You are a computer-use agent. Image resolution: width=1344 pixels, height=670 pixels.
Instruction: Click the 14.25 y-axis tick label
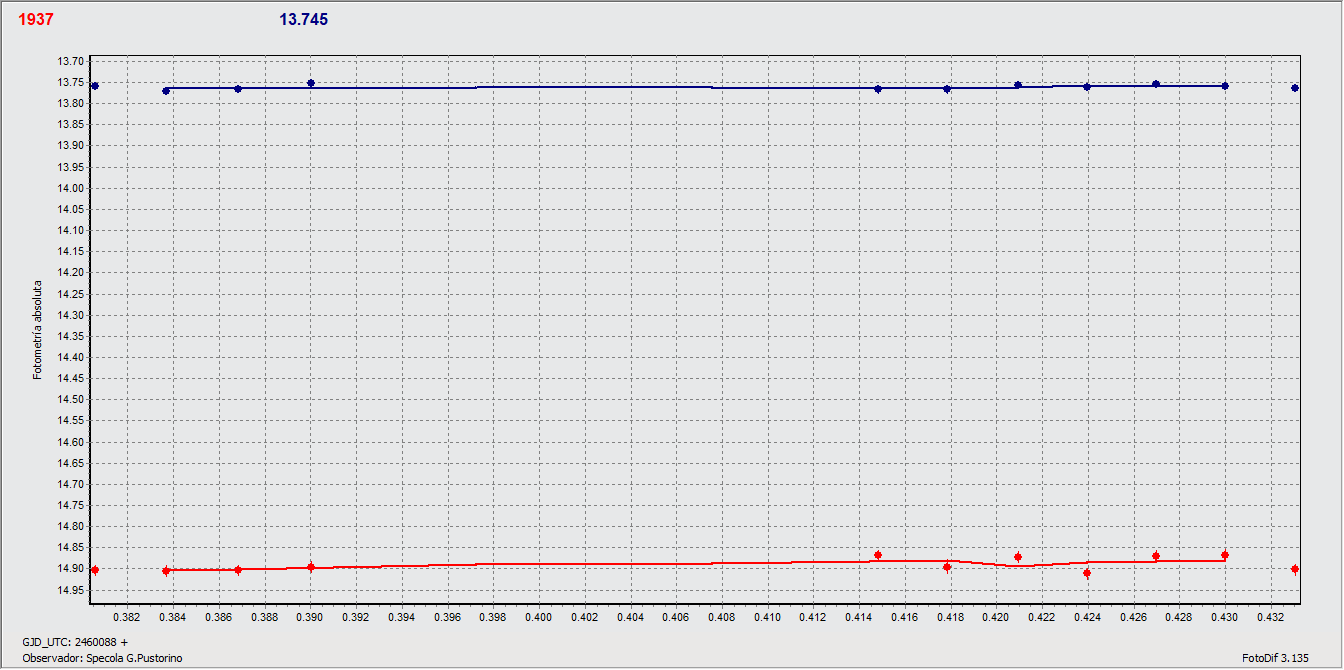pyautogui.click(x=69, y=294)
